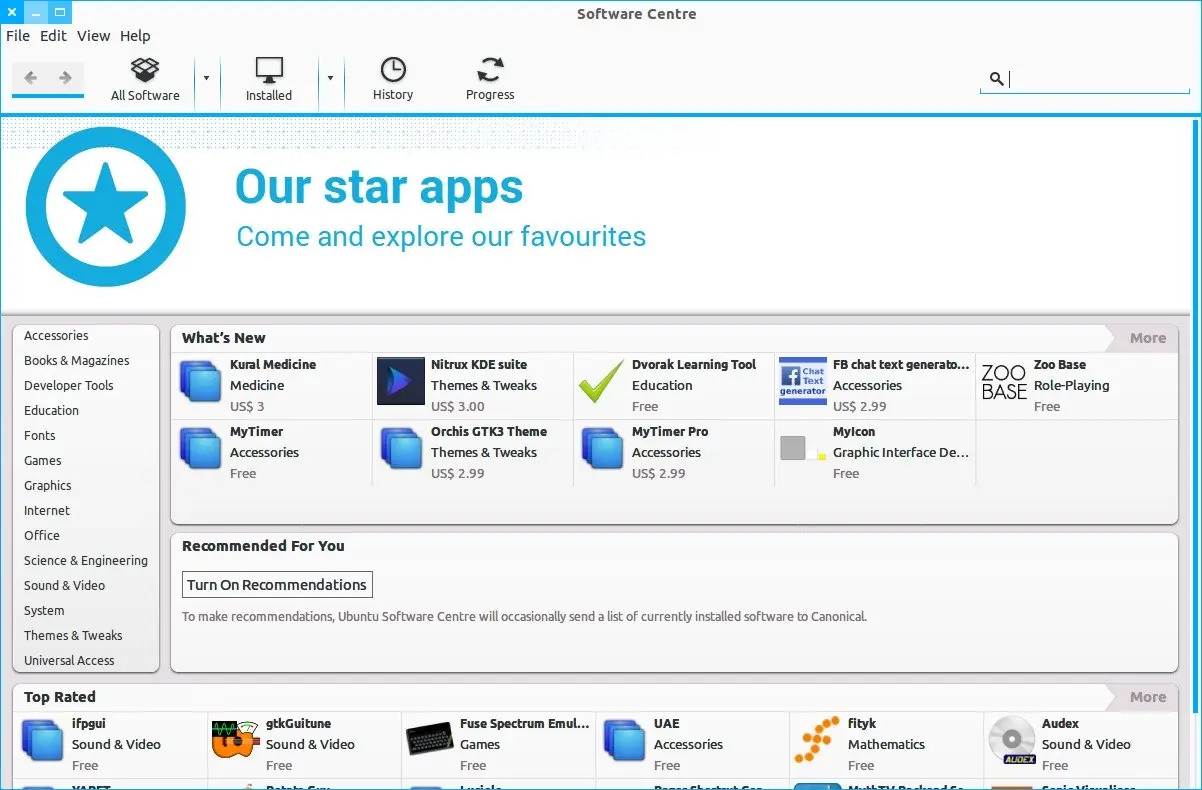
Task: Open Nitrux KDE suite app icon
Action: tap(401, 381)
